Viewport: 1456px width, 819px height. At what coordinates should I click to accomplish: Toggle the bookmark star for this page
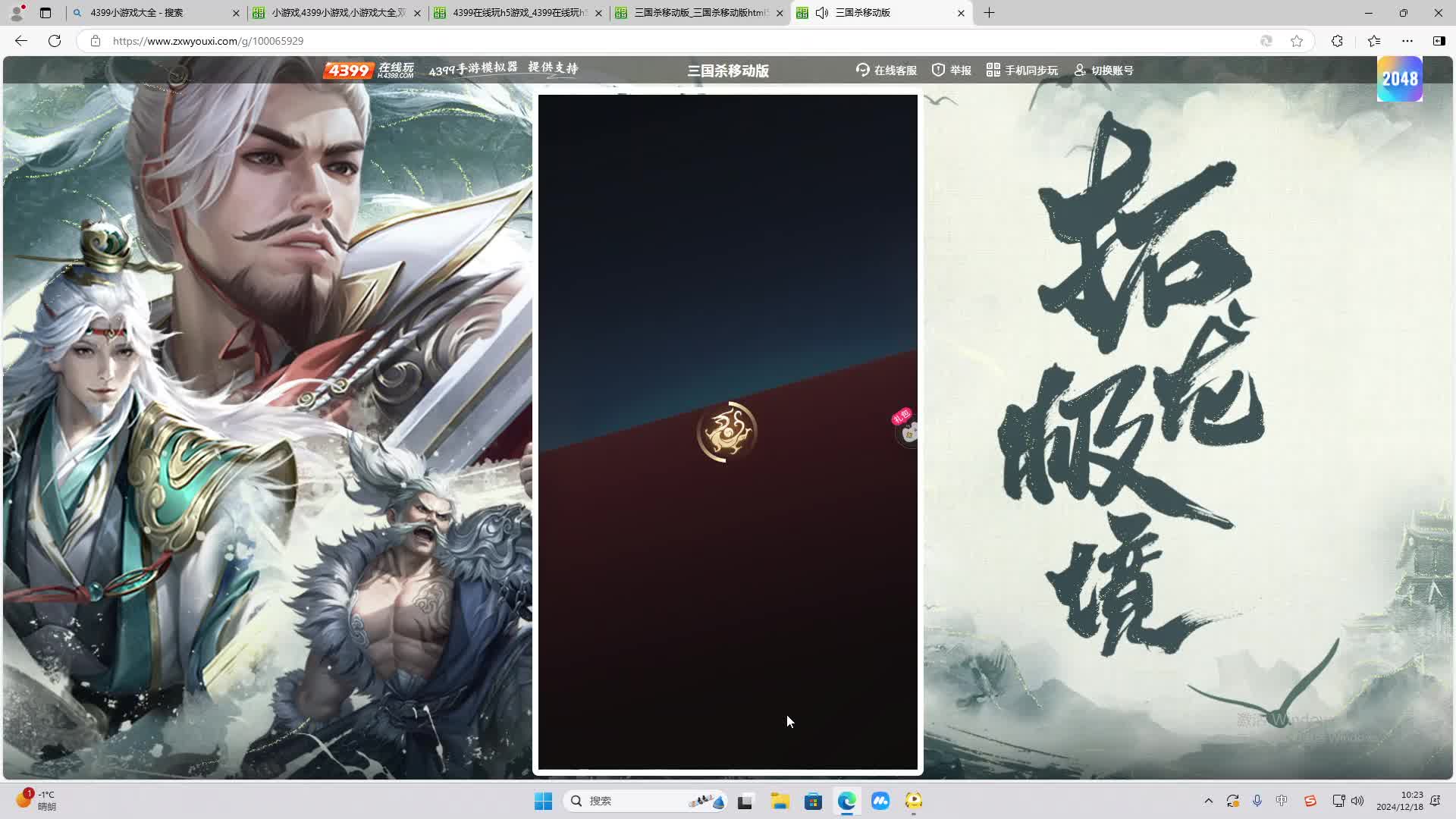tap(1297, 41)
